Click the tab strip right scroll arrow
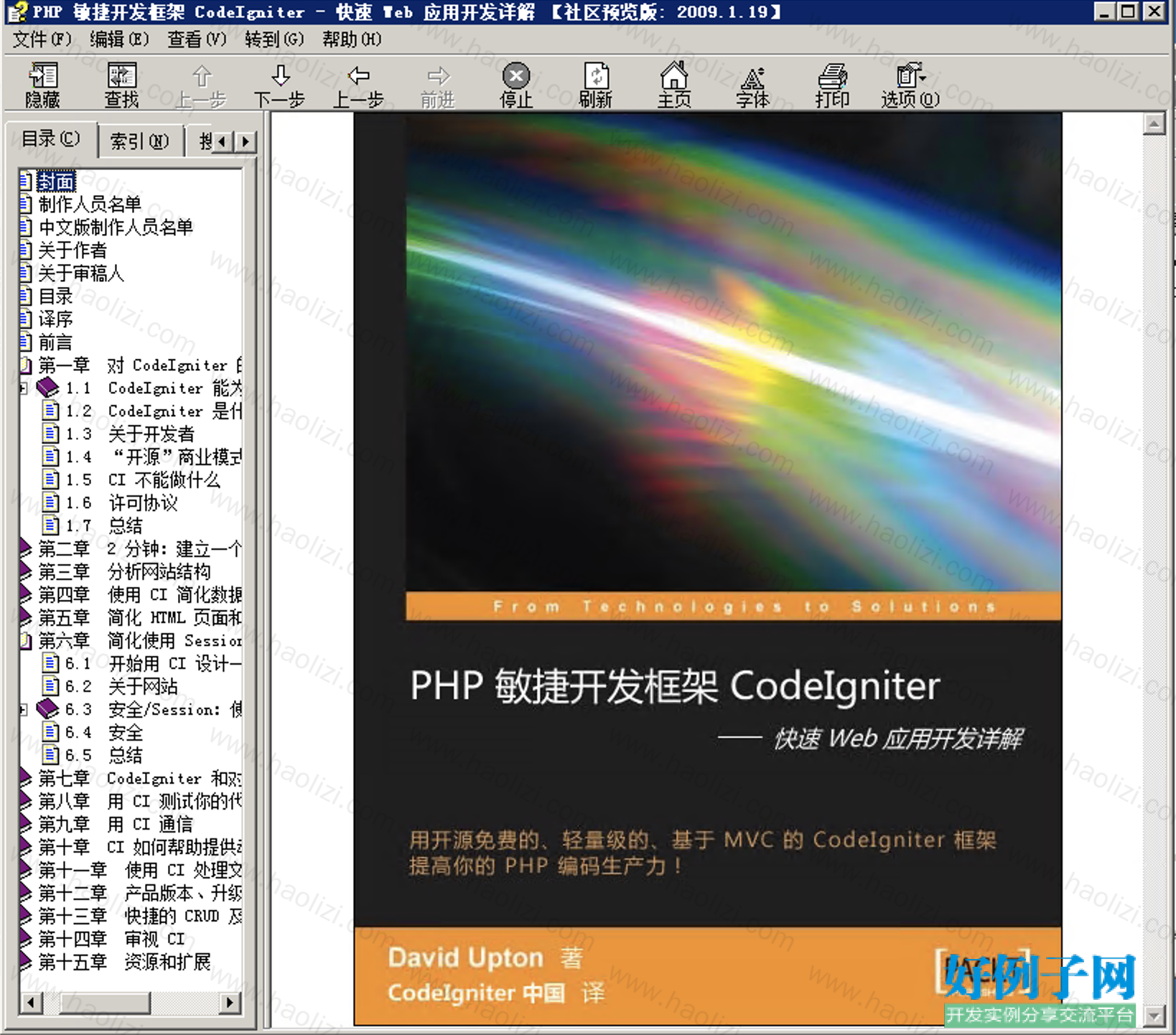The height and width of the screenshot is (1035, 1176). (x=246, y=141)
